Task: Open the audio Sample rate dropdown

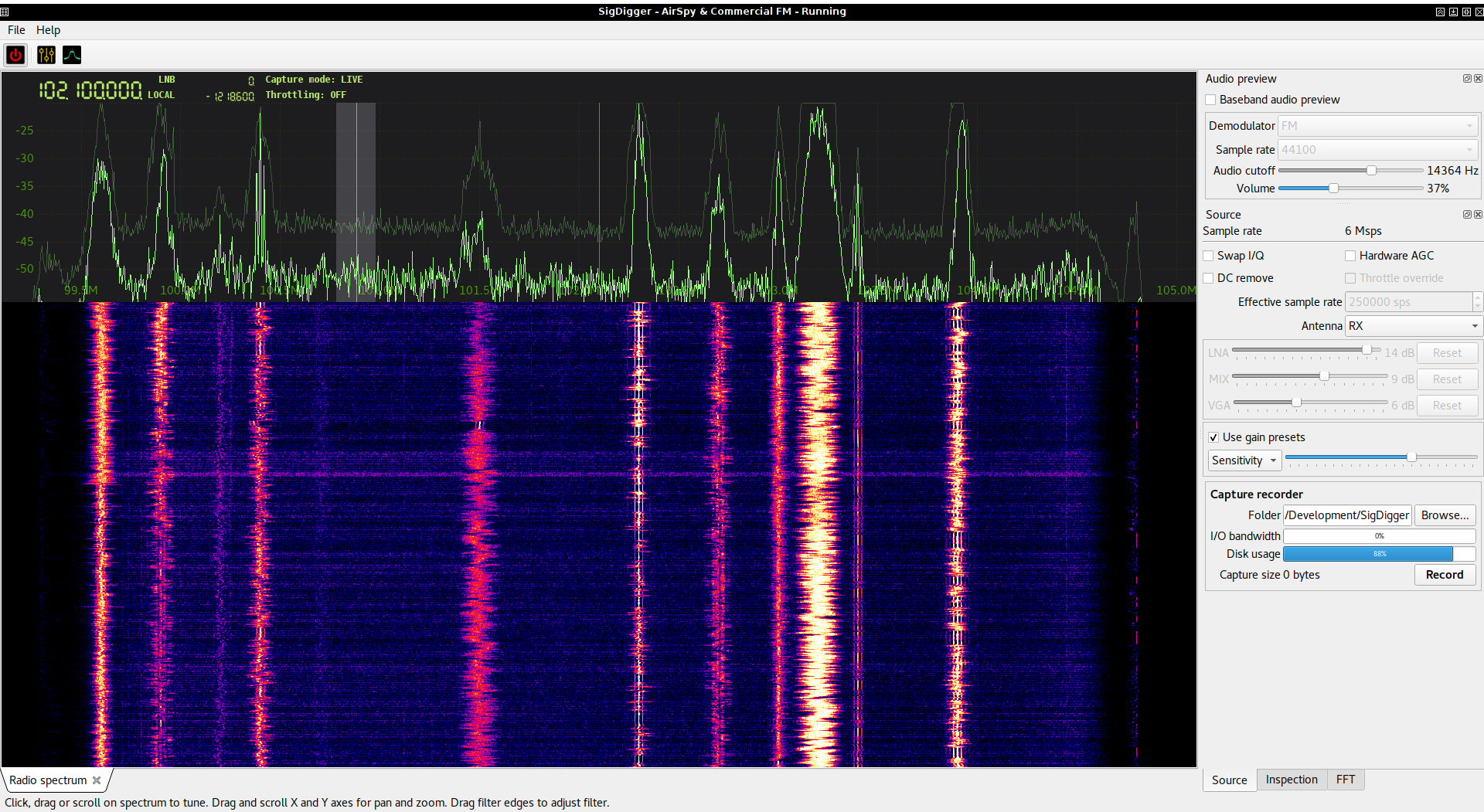Action: coord(1378,150)
